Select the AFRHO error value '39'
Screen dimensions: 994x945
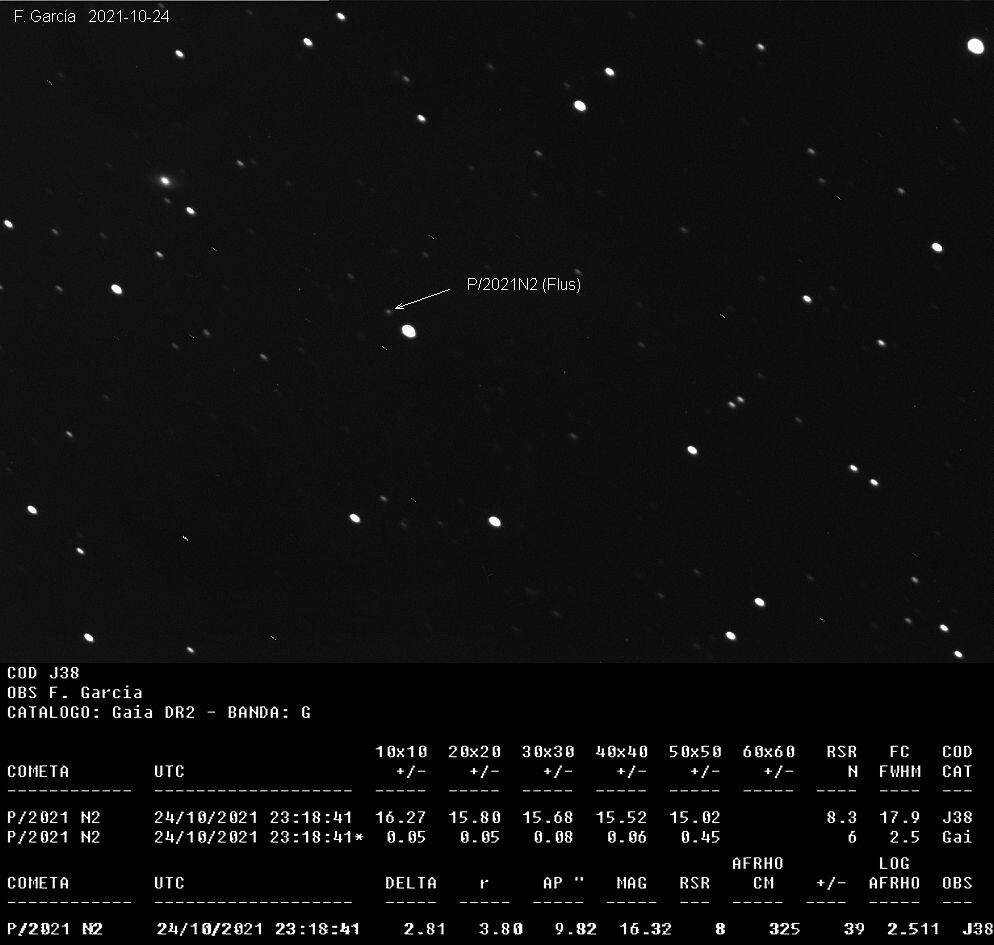(x=854, y=929)
